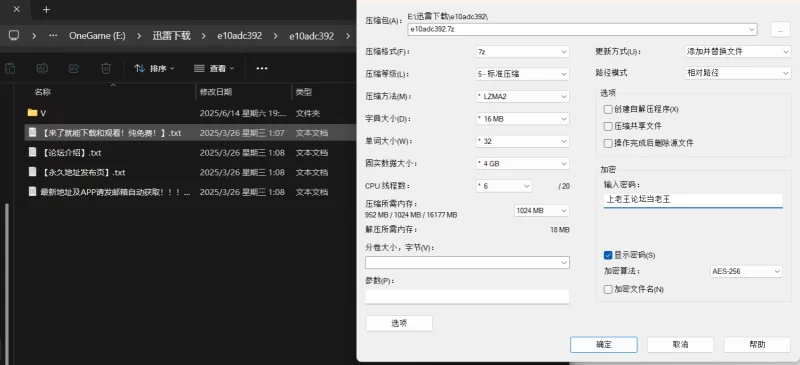Open the 压缩等级 标准压缩 dropdown
This screenshot has width=800, height=365.
[522, 74]
